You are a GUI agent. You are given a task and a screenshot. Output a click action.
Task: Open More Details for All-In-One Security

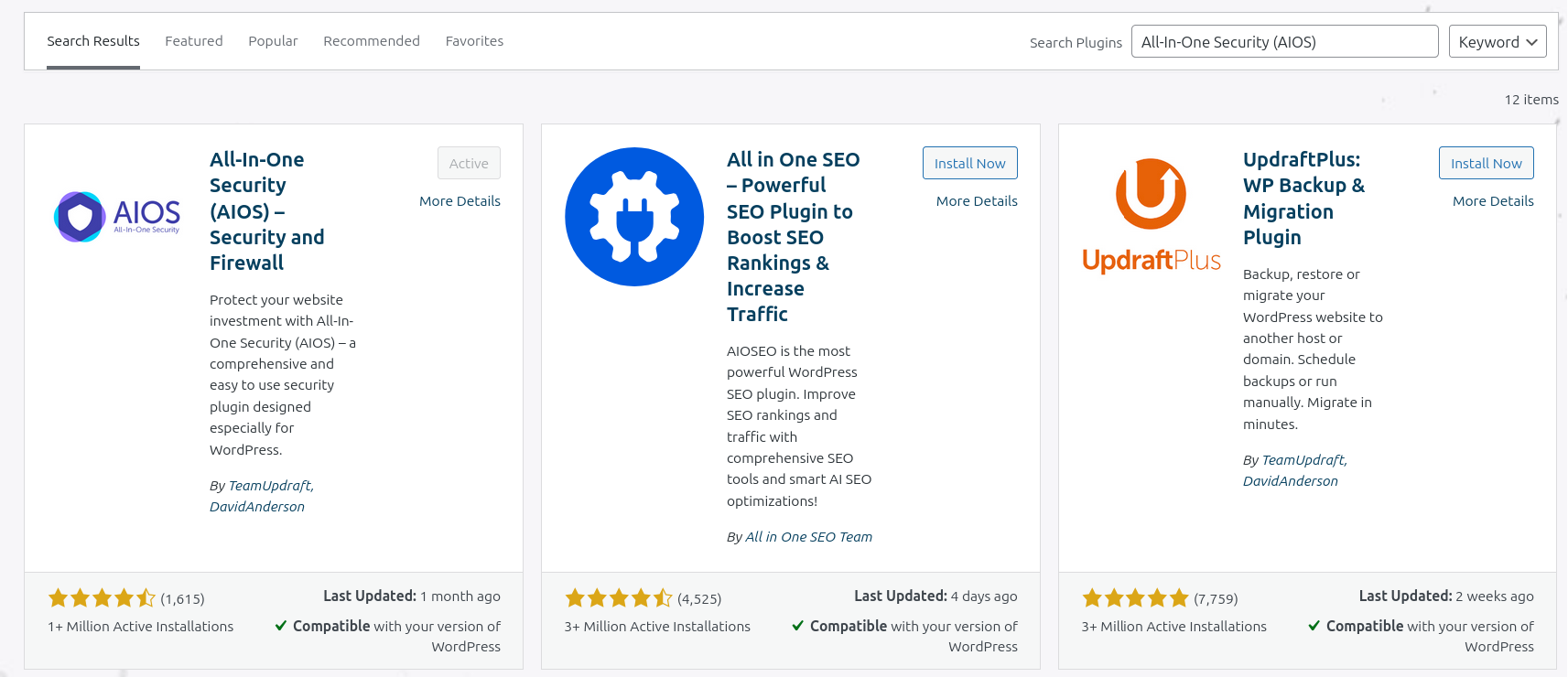460,201
